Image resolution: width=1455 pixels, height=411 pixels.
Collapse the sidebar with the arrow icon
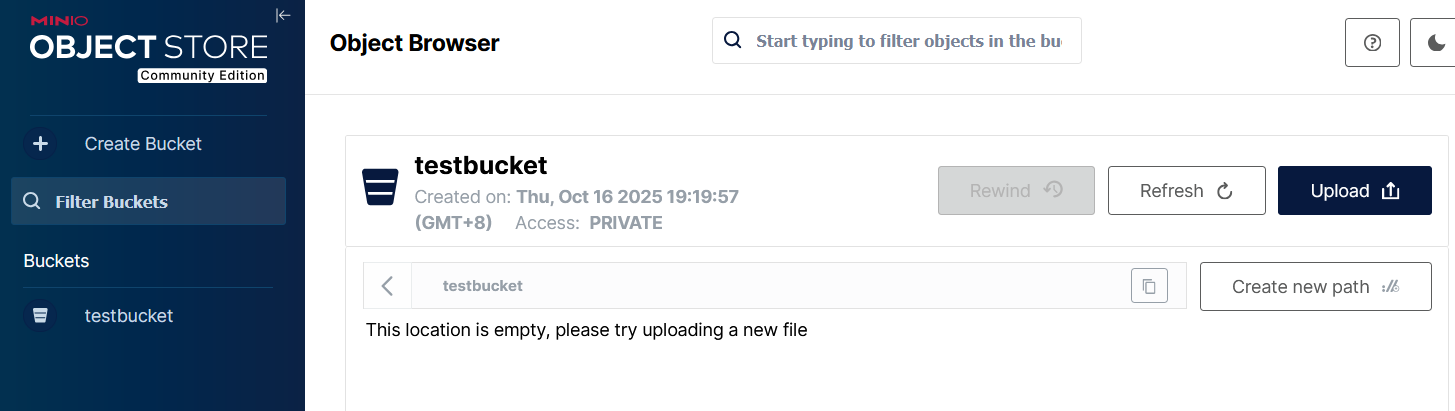(x=283, y=15)
